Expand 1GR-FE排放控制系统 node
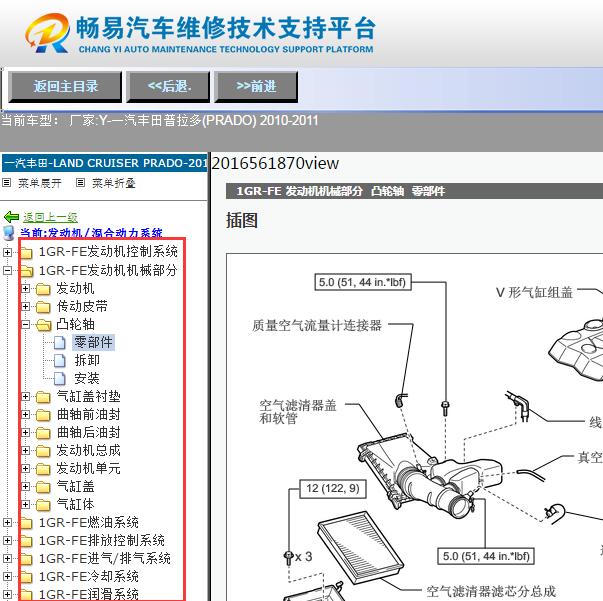603x601 pixels. tap(7, 541)
